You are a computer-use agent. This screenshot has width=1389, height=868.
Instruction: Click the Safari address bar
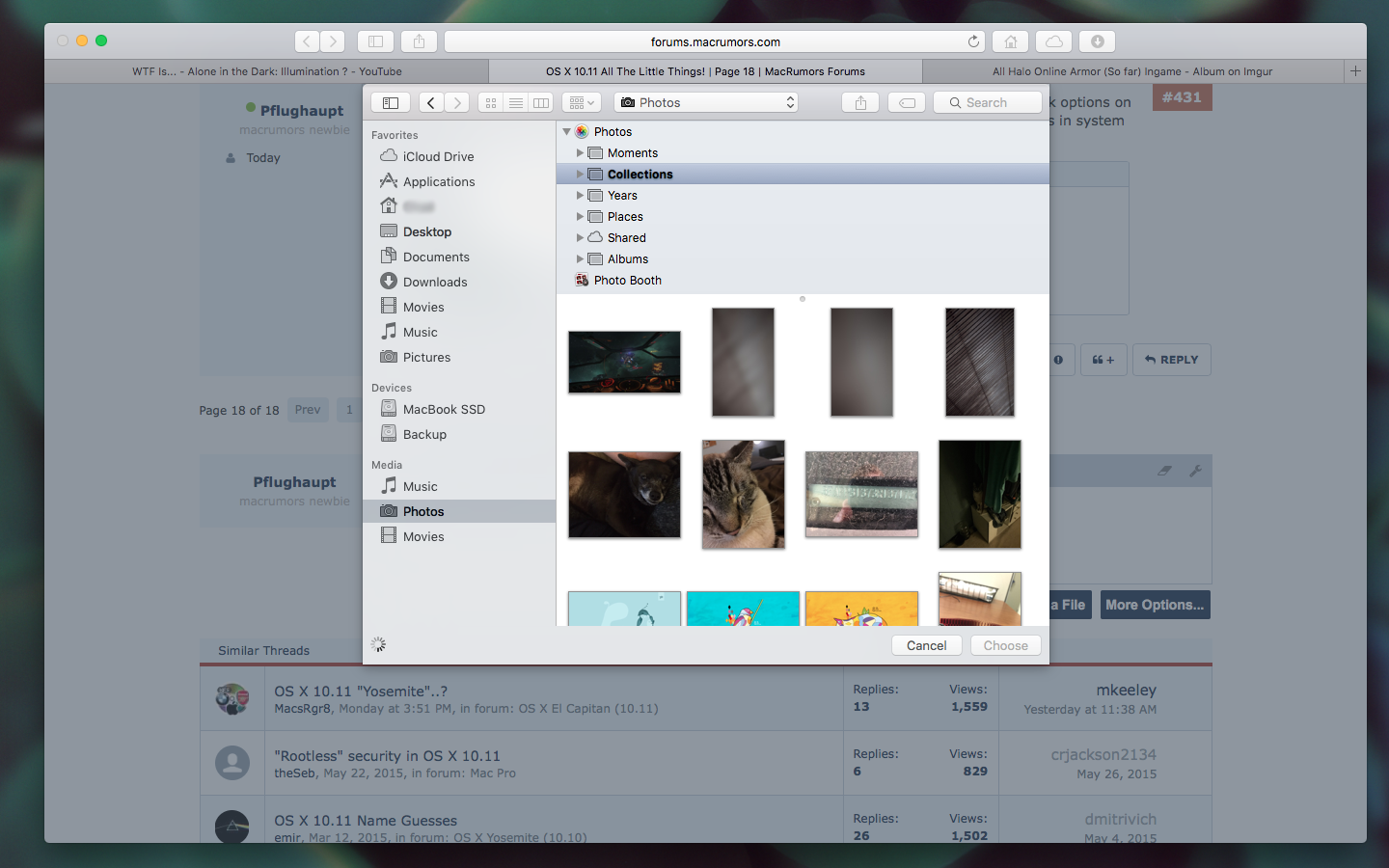coord(715,41)
